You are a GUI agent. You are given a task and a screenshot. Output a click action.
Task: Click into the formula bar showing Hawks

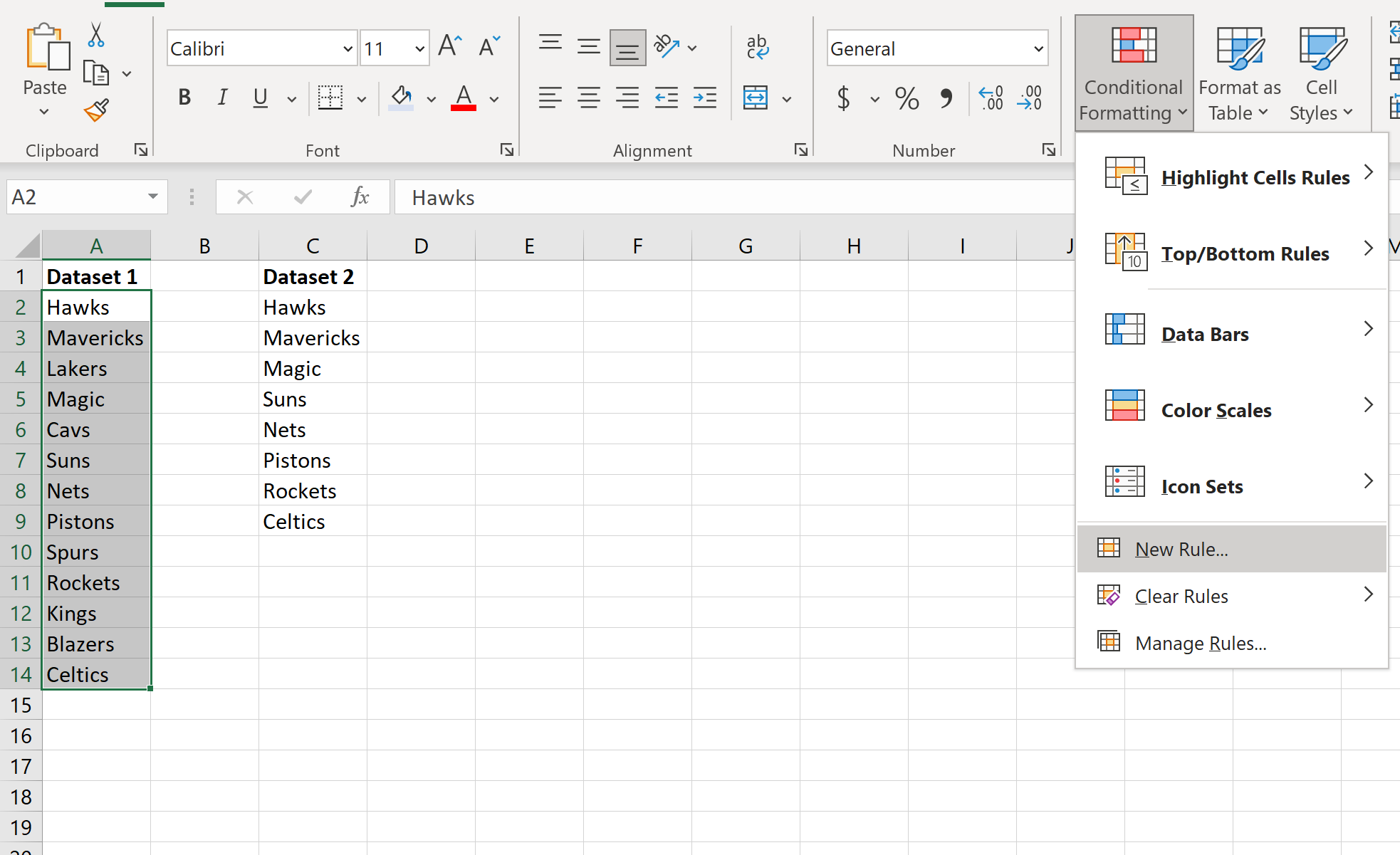point(733,197)
